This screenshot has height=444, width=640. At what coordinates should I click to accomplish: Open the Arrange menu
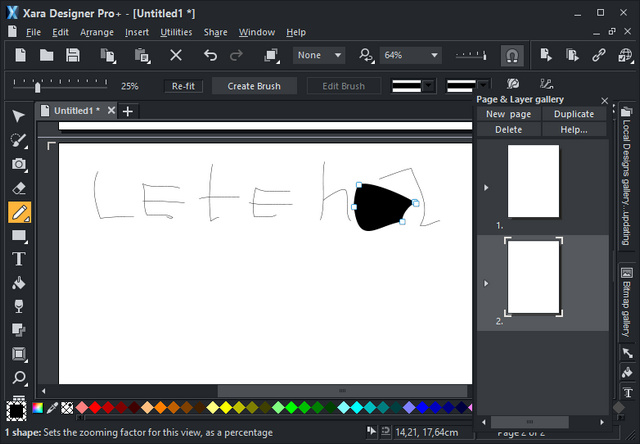97,32
